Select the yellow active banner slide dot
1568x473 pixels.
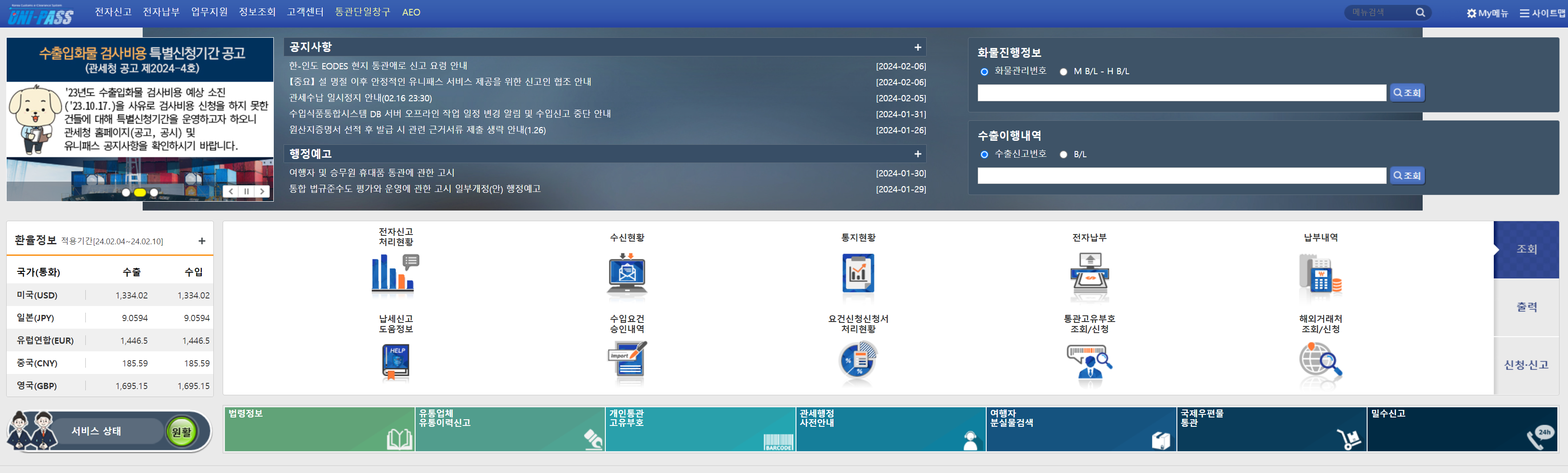coord(140,193)
